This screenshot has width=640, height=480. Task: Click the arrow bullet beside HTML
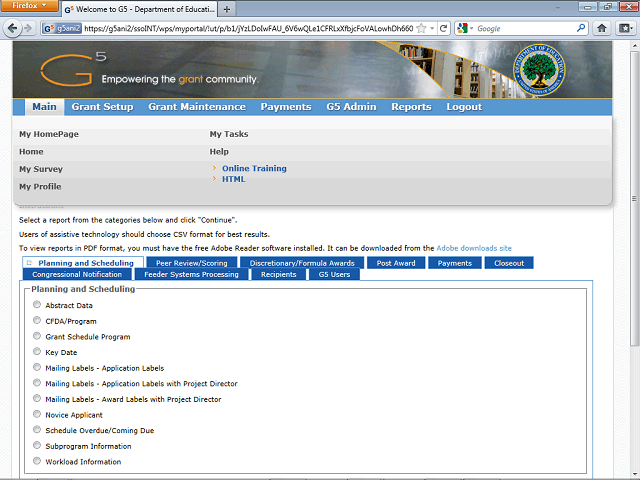(x=214, y=178)
